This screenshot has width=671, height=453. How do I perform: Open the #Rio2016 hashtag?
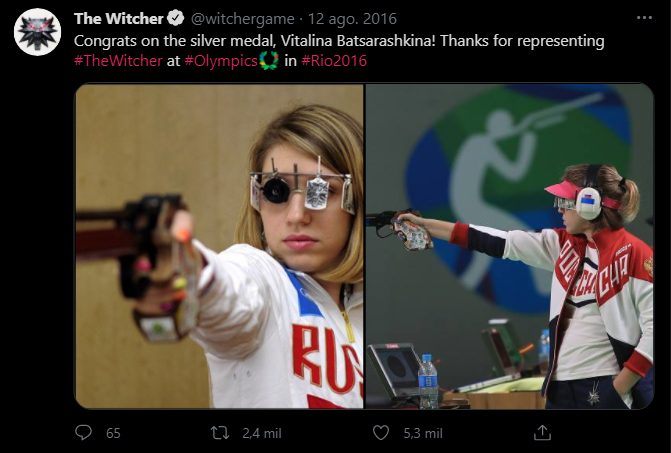[334, 61]
